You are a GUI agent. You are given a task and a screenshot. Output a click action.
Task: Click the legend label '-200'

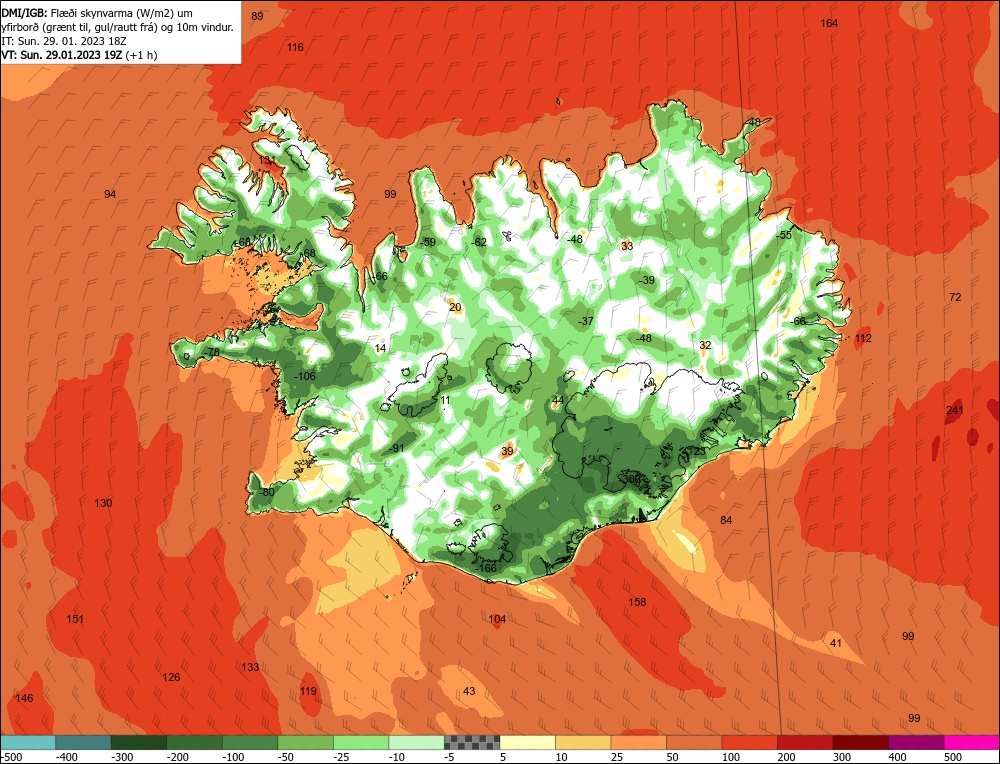pos(177,757)
